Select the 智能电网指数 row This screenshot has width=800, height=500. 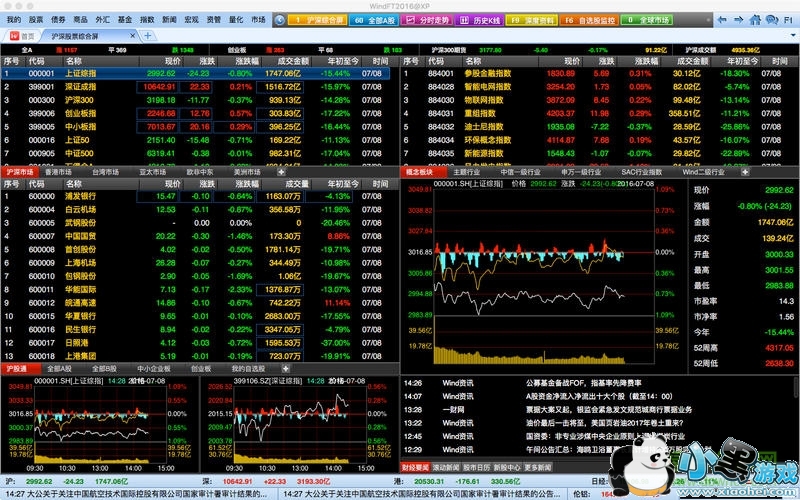[x=599, y=87]
